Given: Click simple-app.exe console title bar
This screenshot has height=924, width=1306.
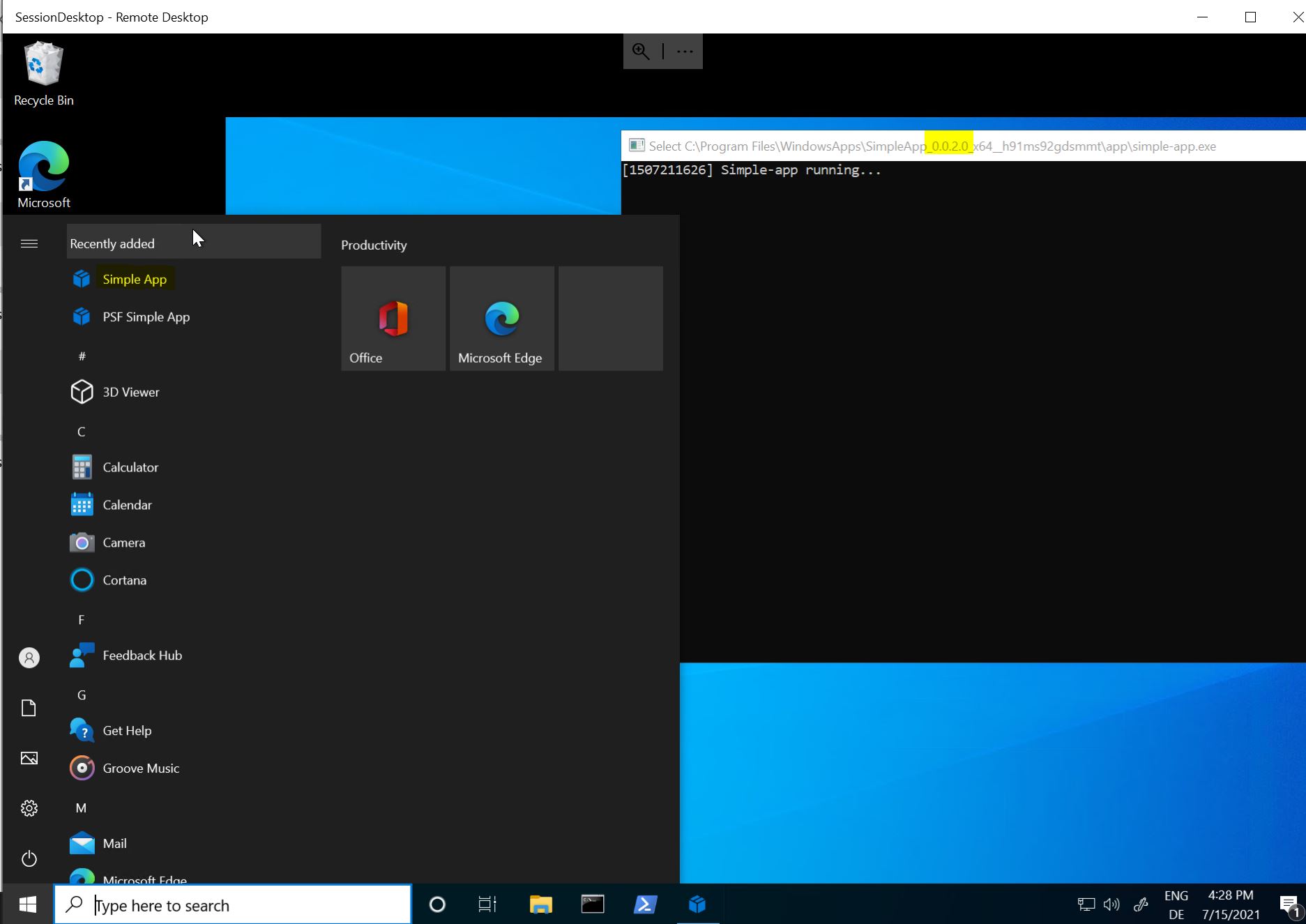Looking at the screenshot, I should coord(964,146).
